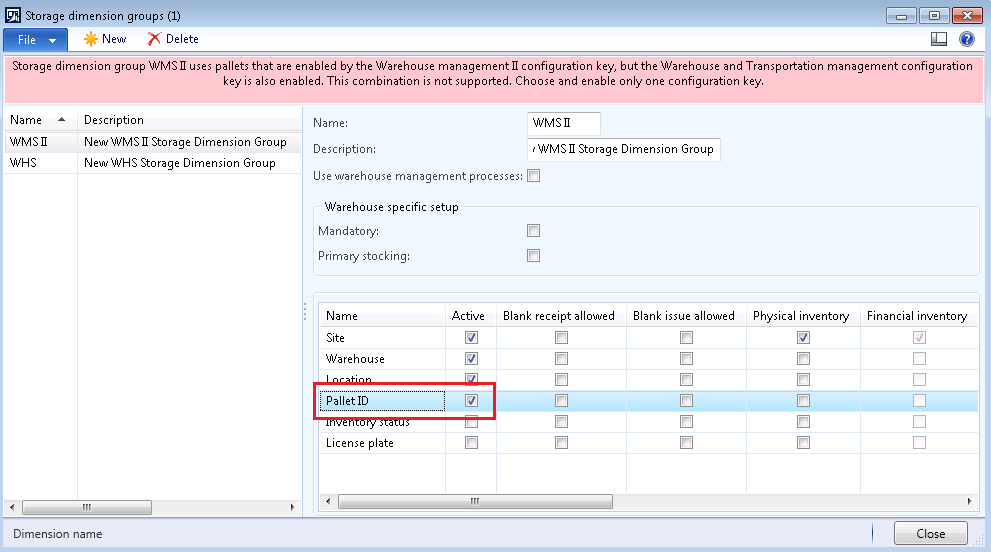Viewport: 991px width, 552px height.
Task: Open the Help question mark icon
Action: coord(967,39)
